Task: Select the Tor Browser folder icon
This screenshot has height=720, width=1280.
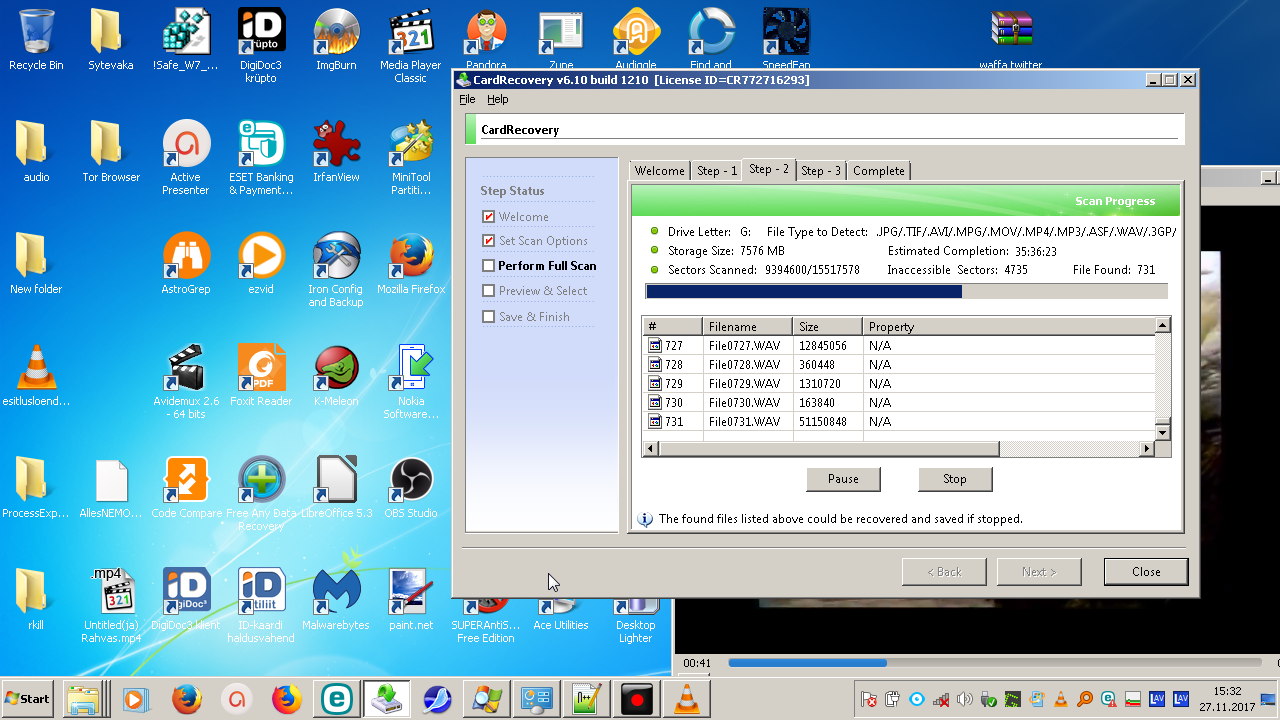Action: coord(111,152)
